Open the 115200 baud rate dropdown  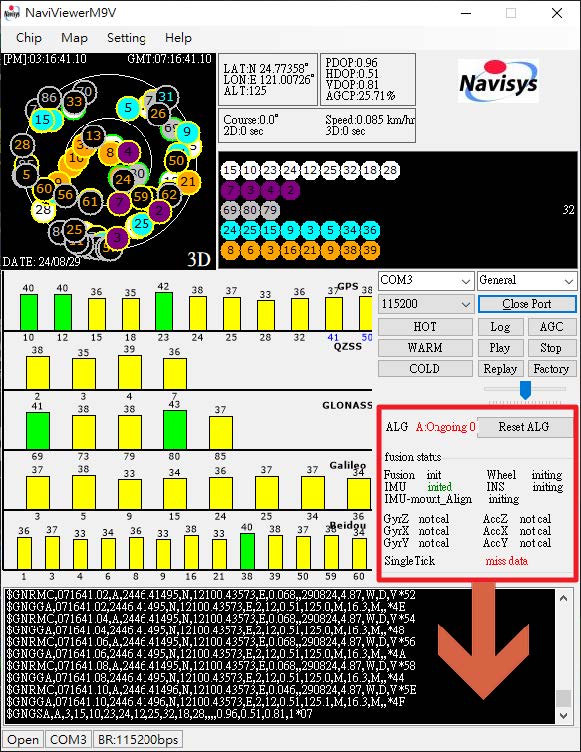click(x=426, y=304)
